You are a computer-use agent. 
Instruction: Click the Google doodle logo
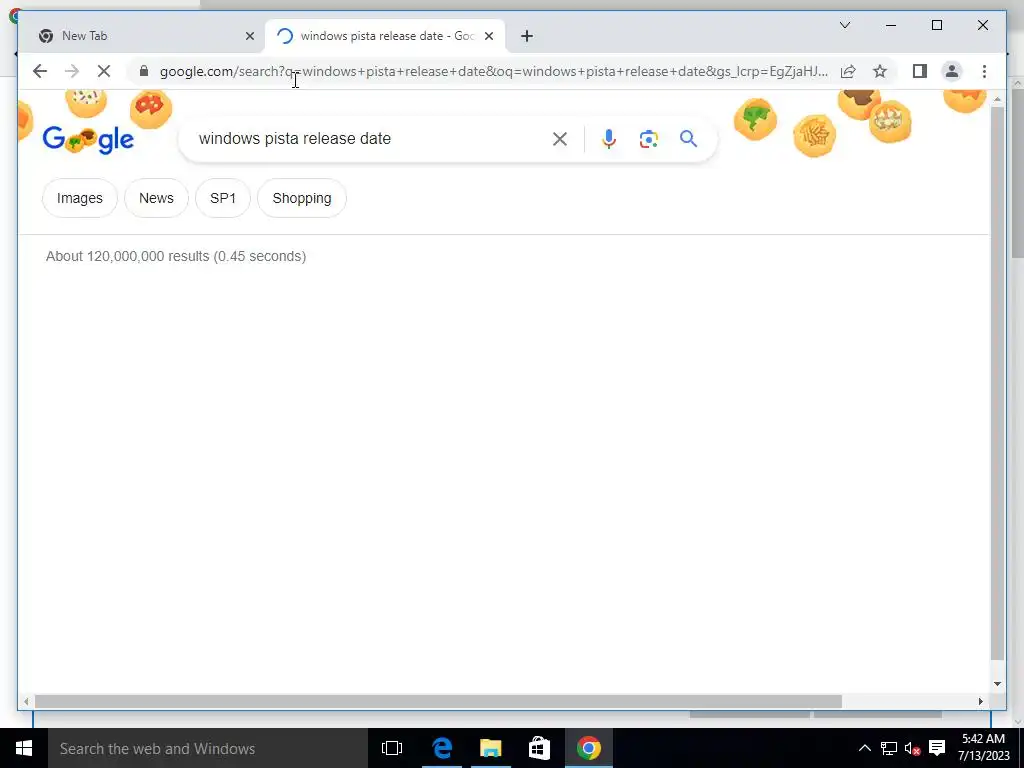[88, 139]
